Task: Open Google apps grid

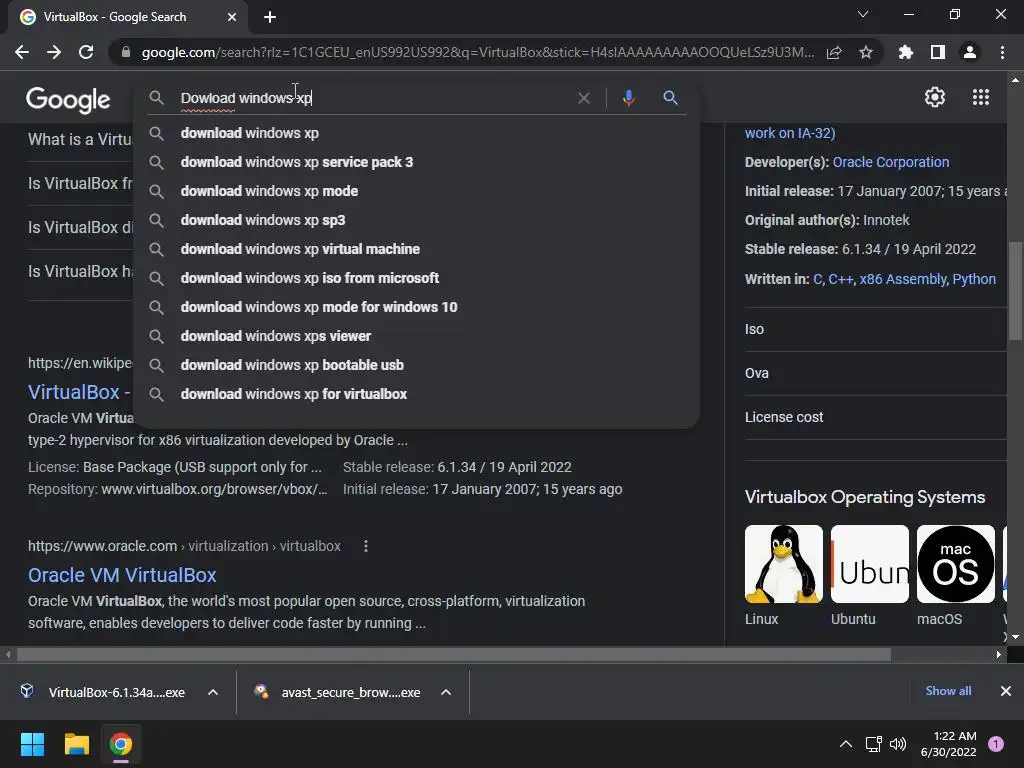Action: (981, 97)
